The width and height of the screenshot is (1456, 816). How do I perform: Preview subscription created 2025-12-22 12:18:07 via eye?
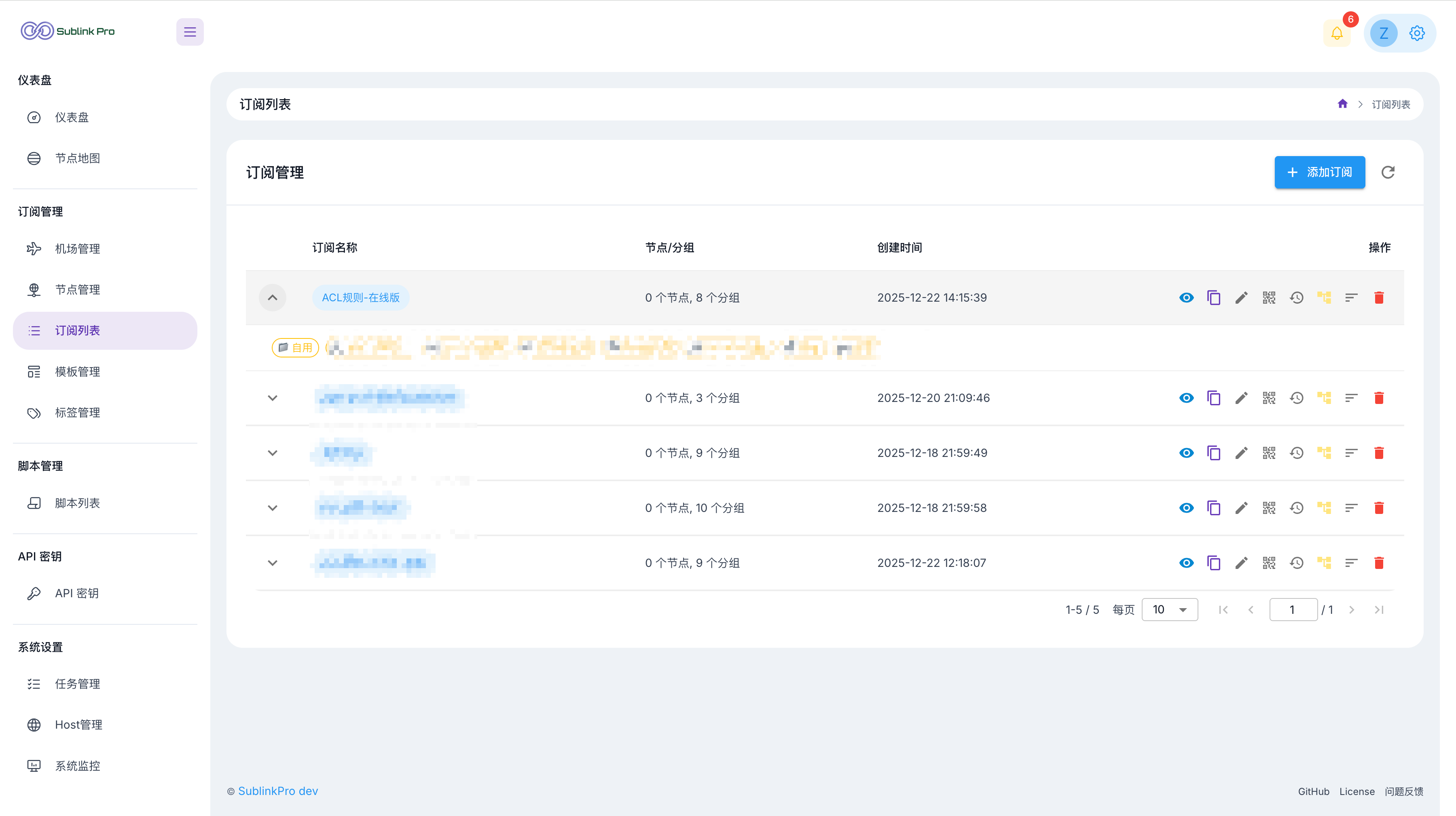pyautogui.click(x=1186, y=563)
